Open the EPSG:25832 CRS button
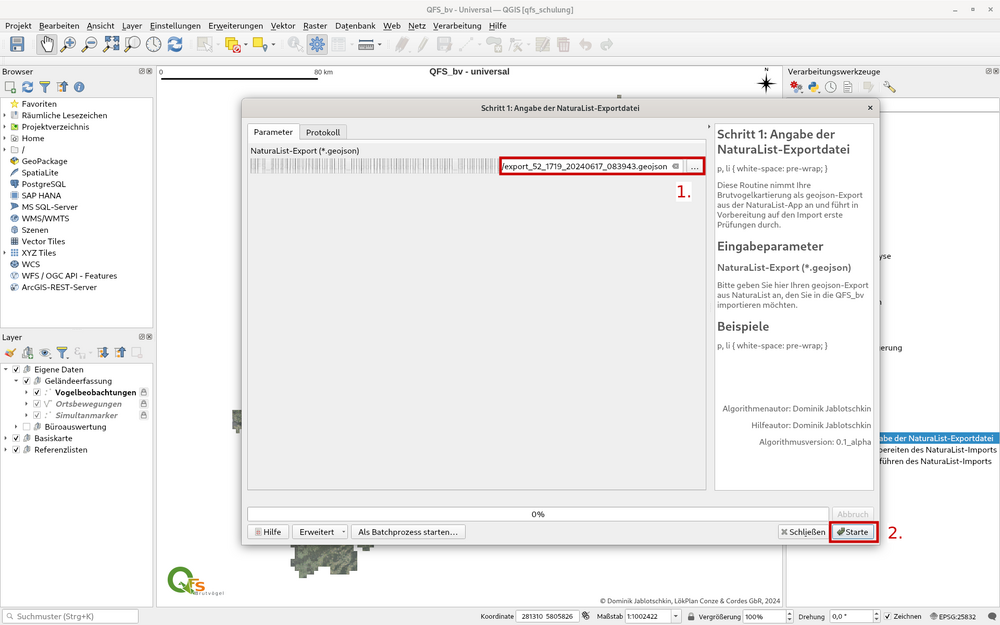 pos(953,617)
